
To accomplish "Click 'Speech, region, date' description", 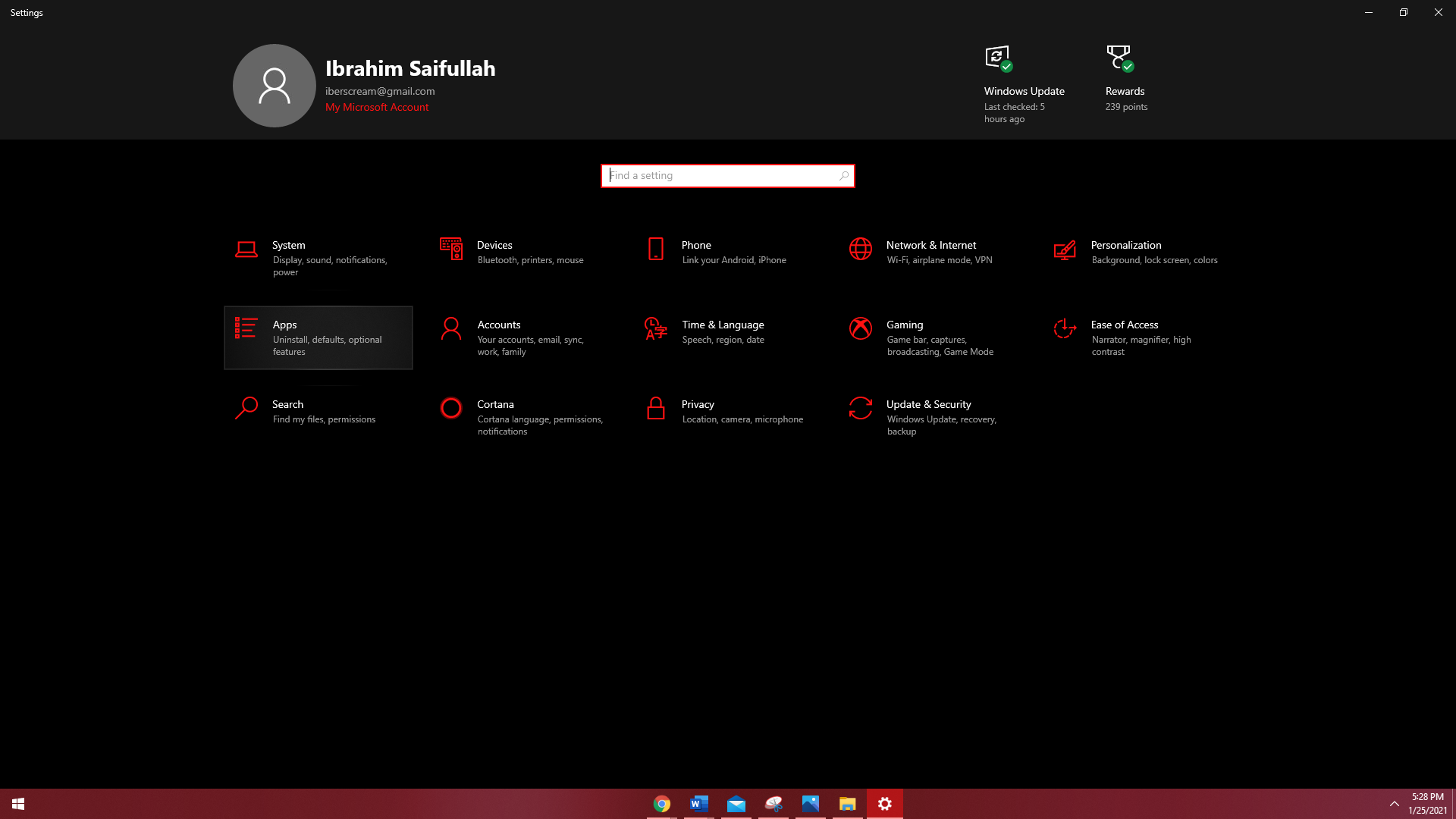I will [x=723, y=340].
